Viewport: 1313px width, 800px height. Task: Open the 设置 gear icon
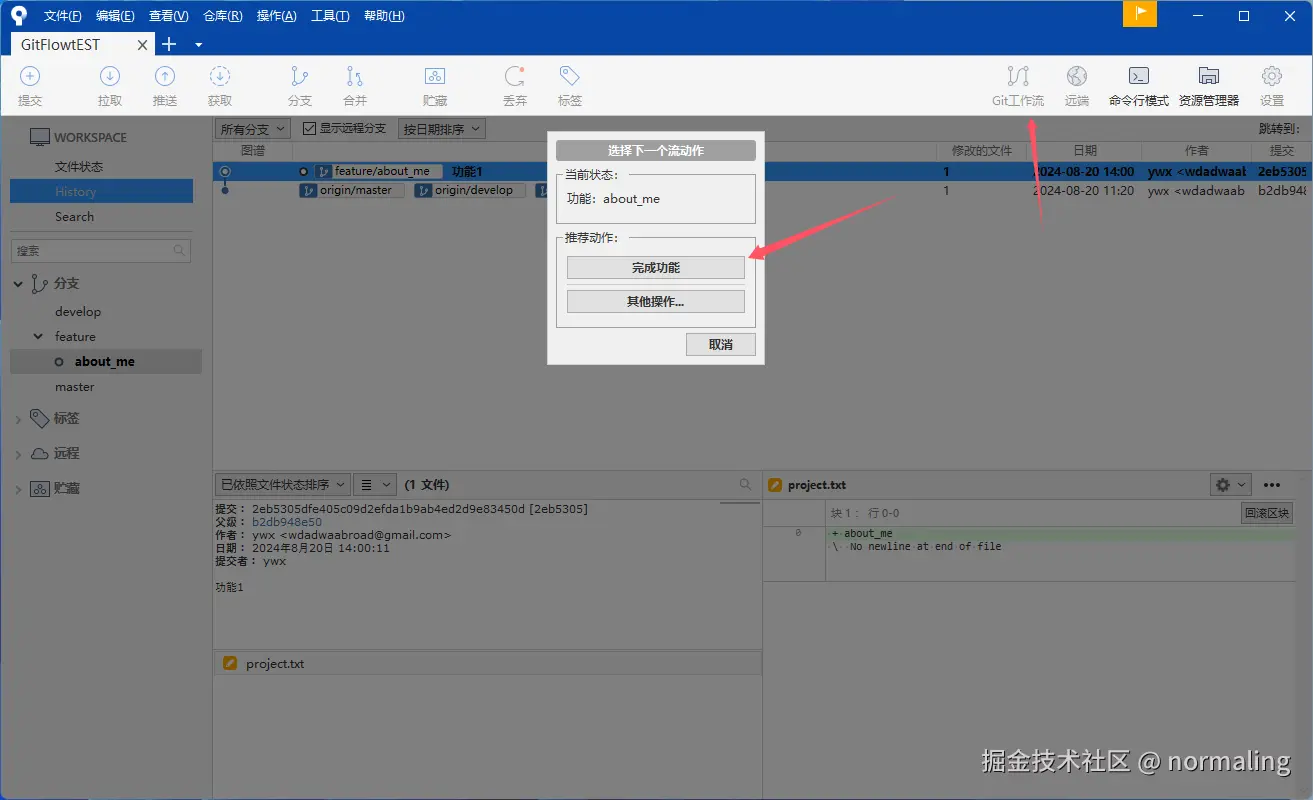click(1272, 76)
